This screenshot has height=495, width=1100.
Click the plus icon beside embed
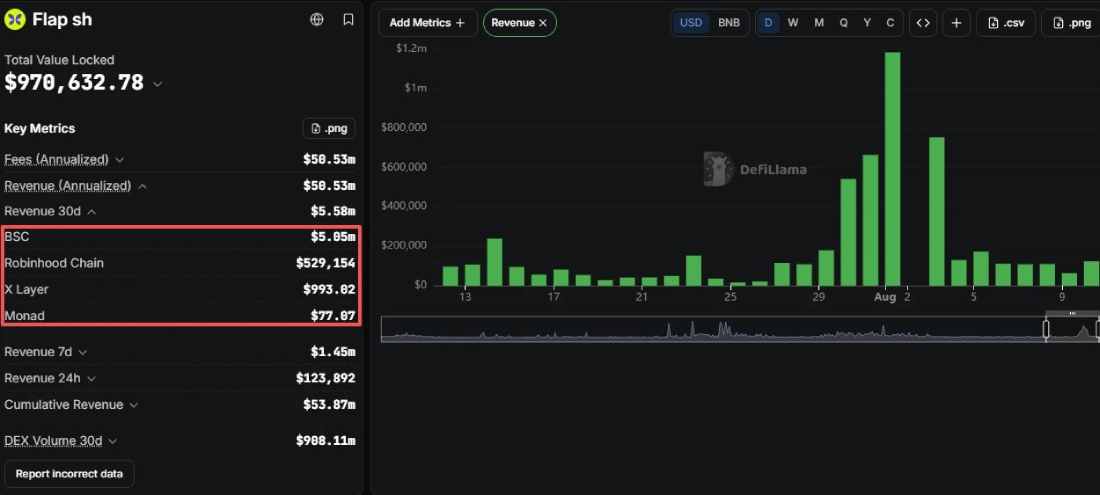(x=956, y=22)
